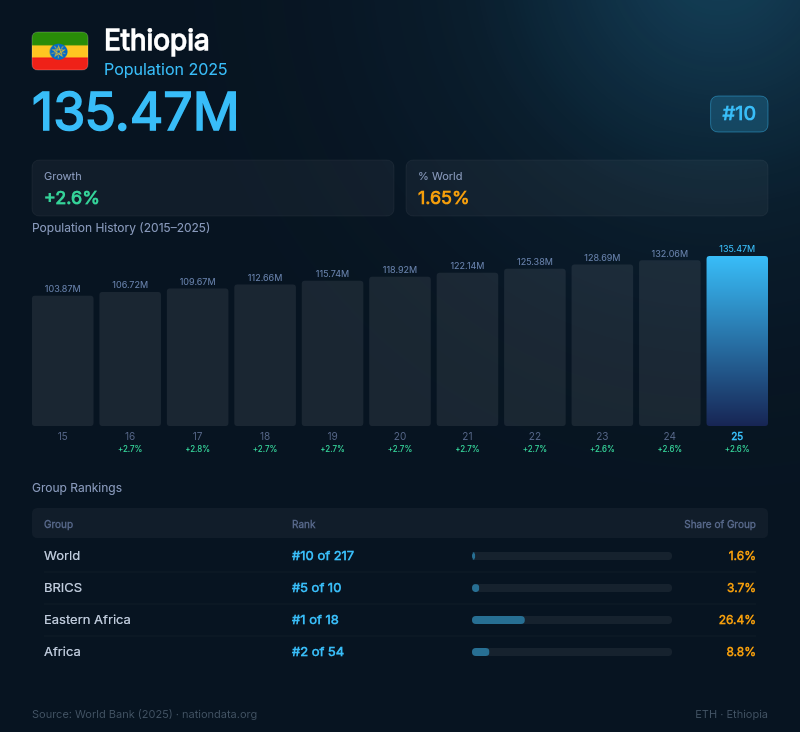Click the Eastern Africa share progress bar
Screen dimensions: 800x732
(x=571, y=620)
